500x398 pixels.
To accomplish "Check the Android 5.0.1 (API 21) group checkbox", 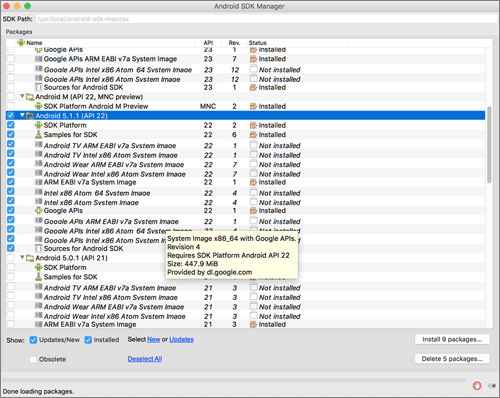I will [11, 258].
